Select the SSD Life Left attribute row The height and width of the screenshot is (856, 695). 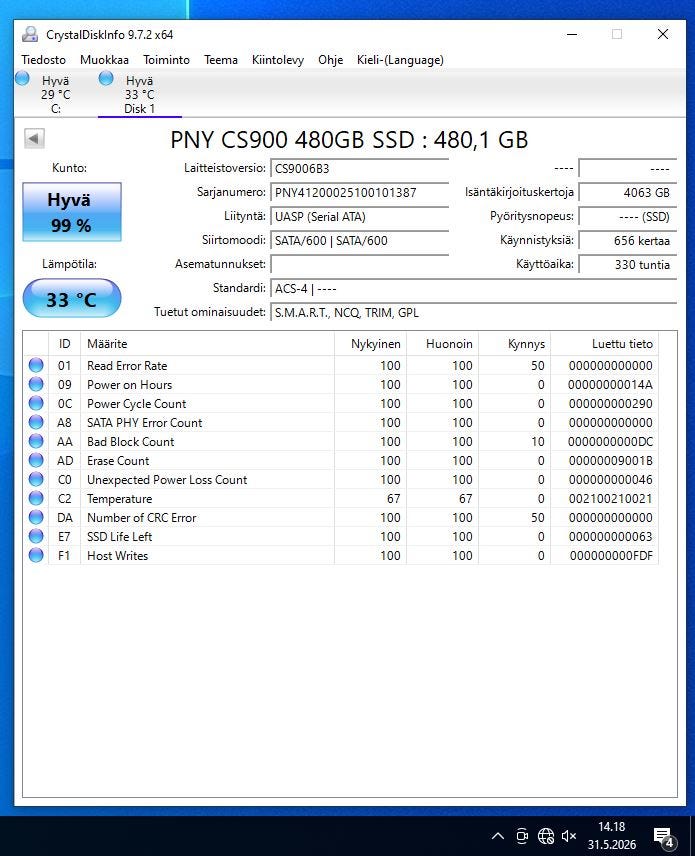(x=341, y=536)
